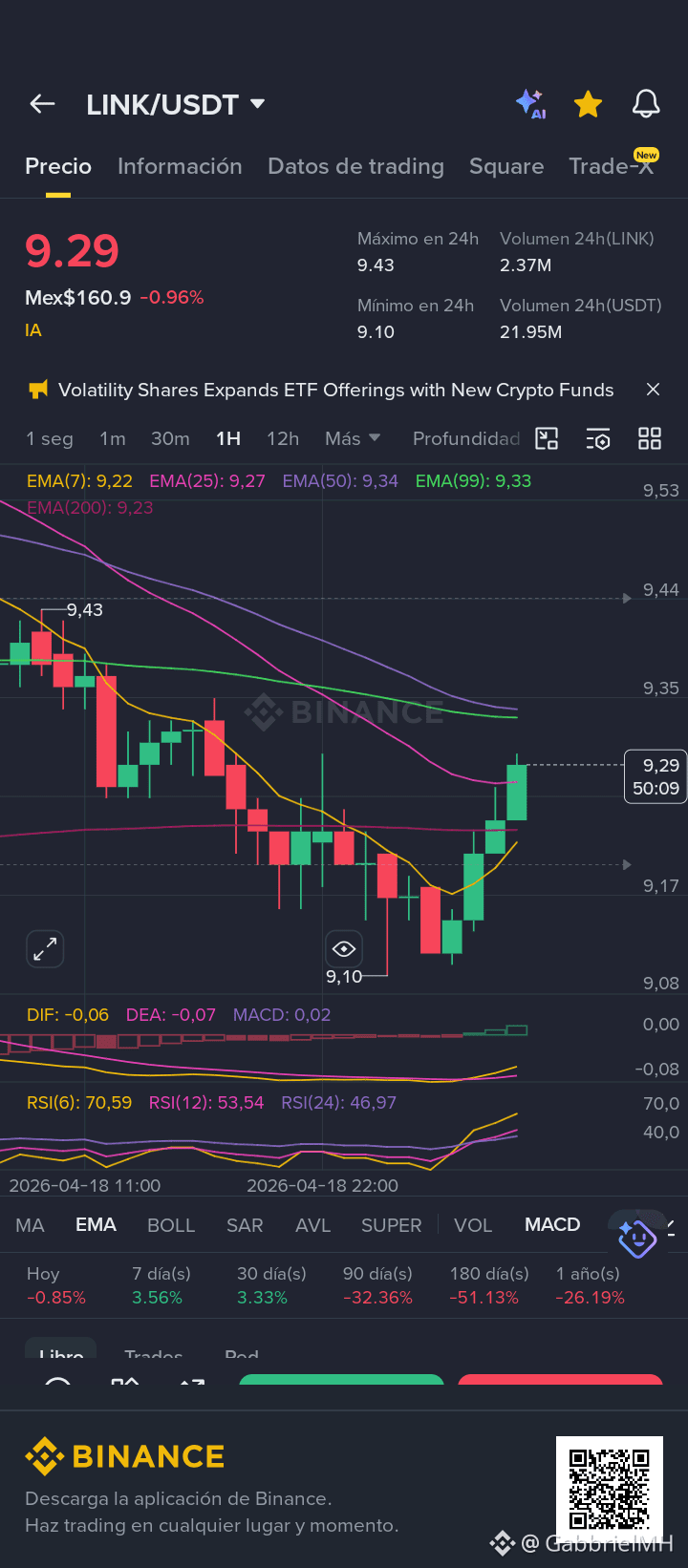
Task: Tap the EMA(25): 9,27 legend
Action: (207, 481)
